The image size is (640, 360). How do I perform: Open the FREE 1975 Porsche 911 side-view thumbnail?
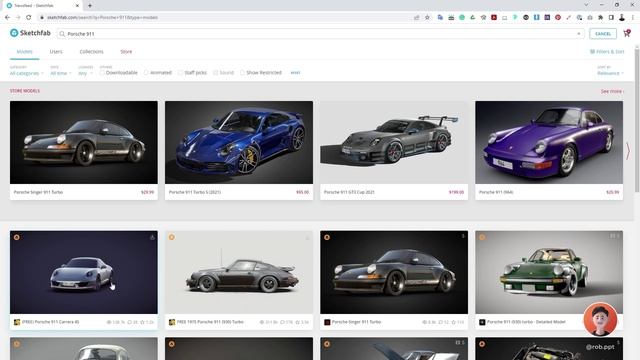point(239,272)
